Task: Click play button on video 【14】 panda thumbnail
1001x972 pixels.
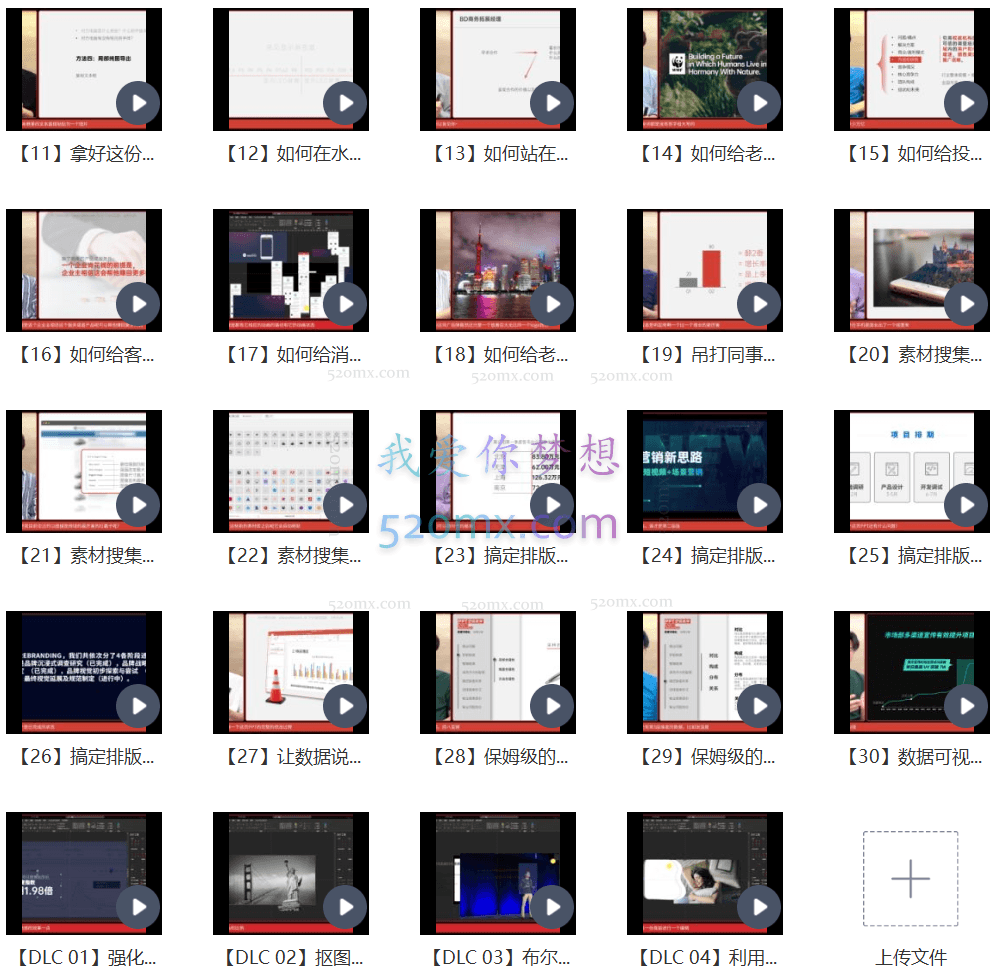Action: coord(759,103)
